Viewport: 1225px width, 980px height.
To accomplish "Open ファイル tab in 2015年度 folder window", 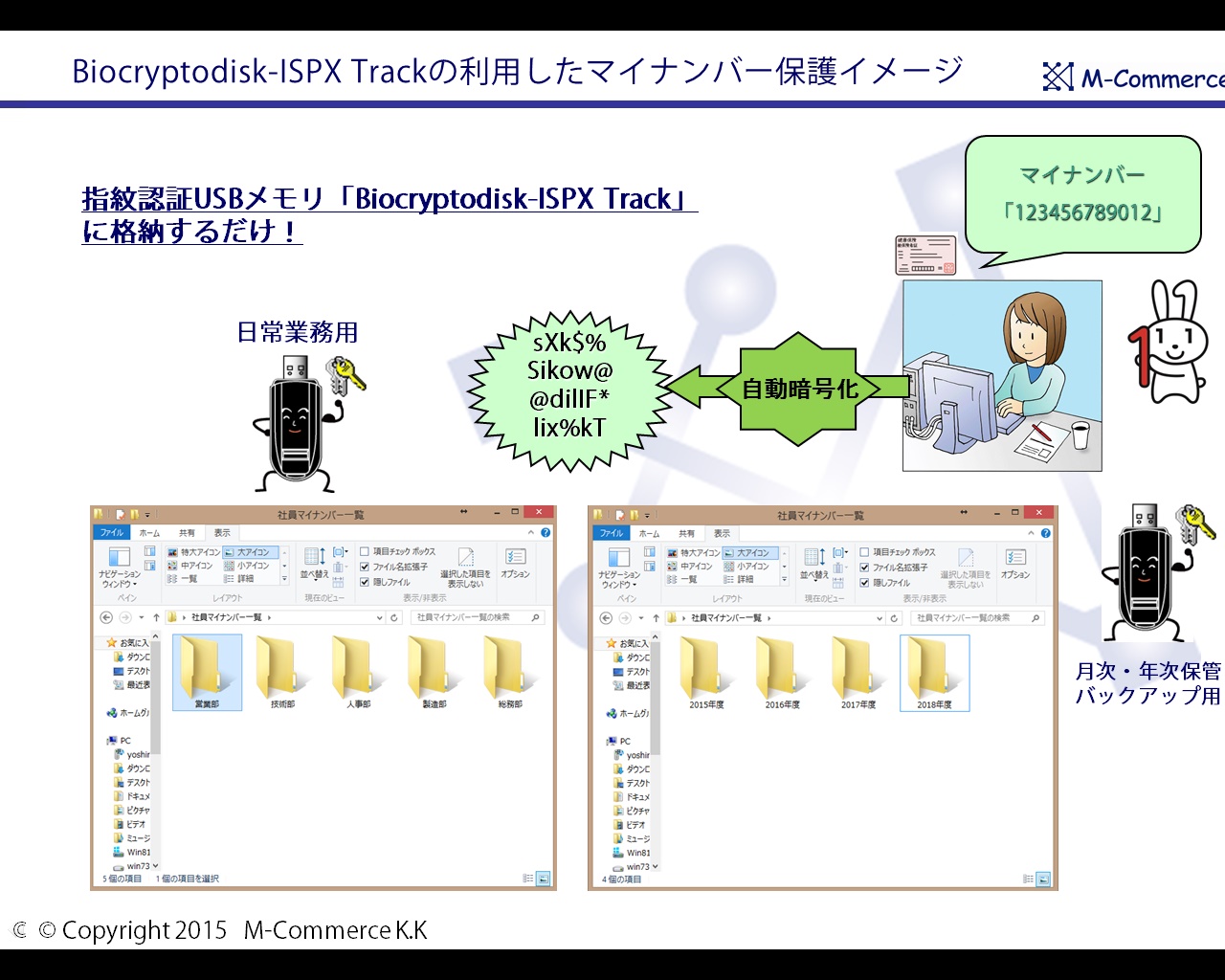I will pyautogui.click(x=611, y=533).
